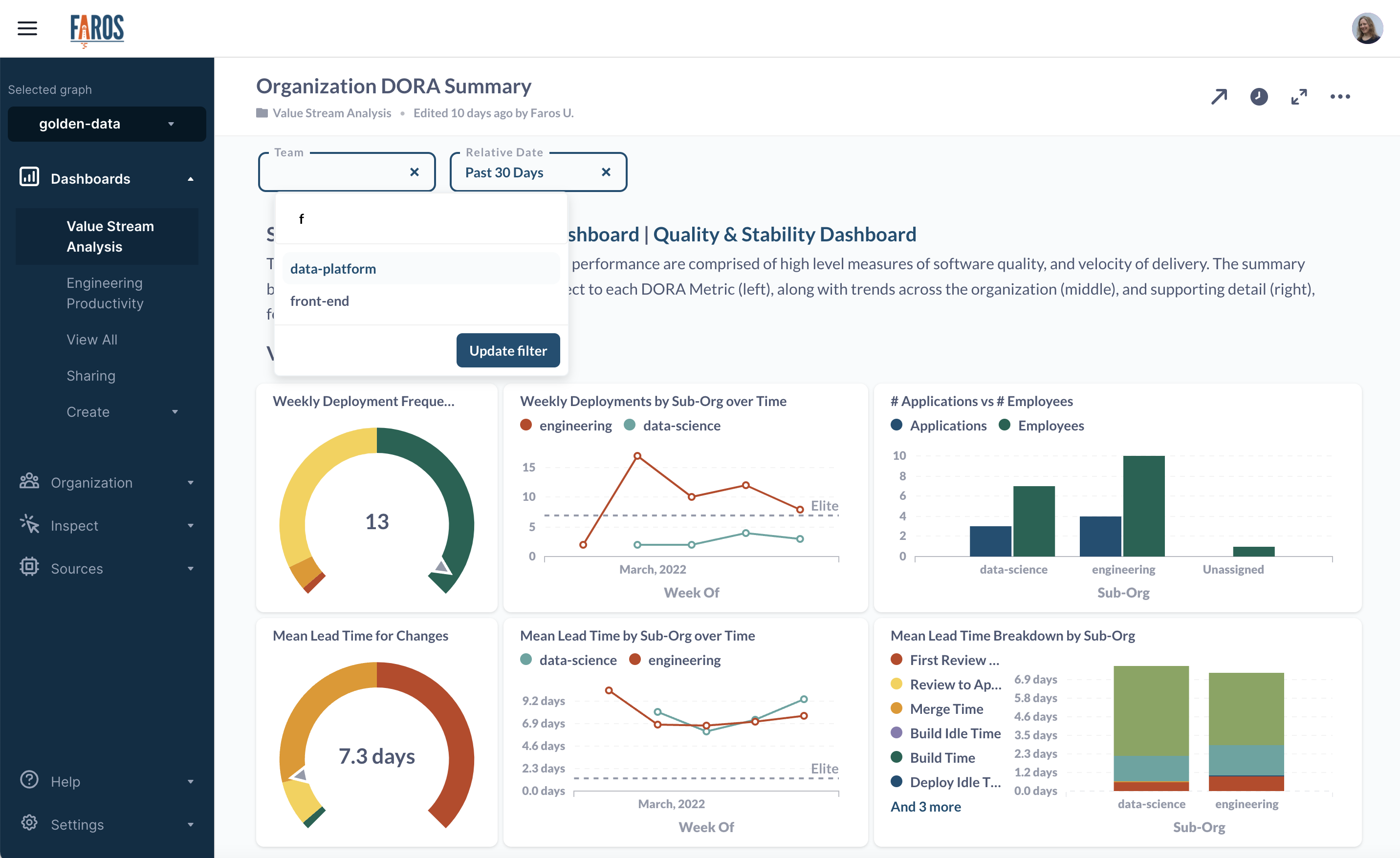
Task: Enter fullscreen using the expand icon
Action: tap(1299, 97)
